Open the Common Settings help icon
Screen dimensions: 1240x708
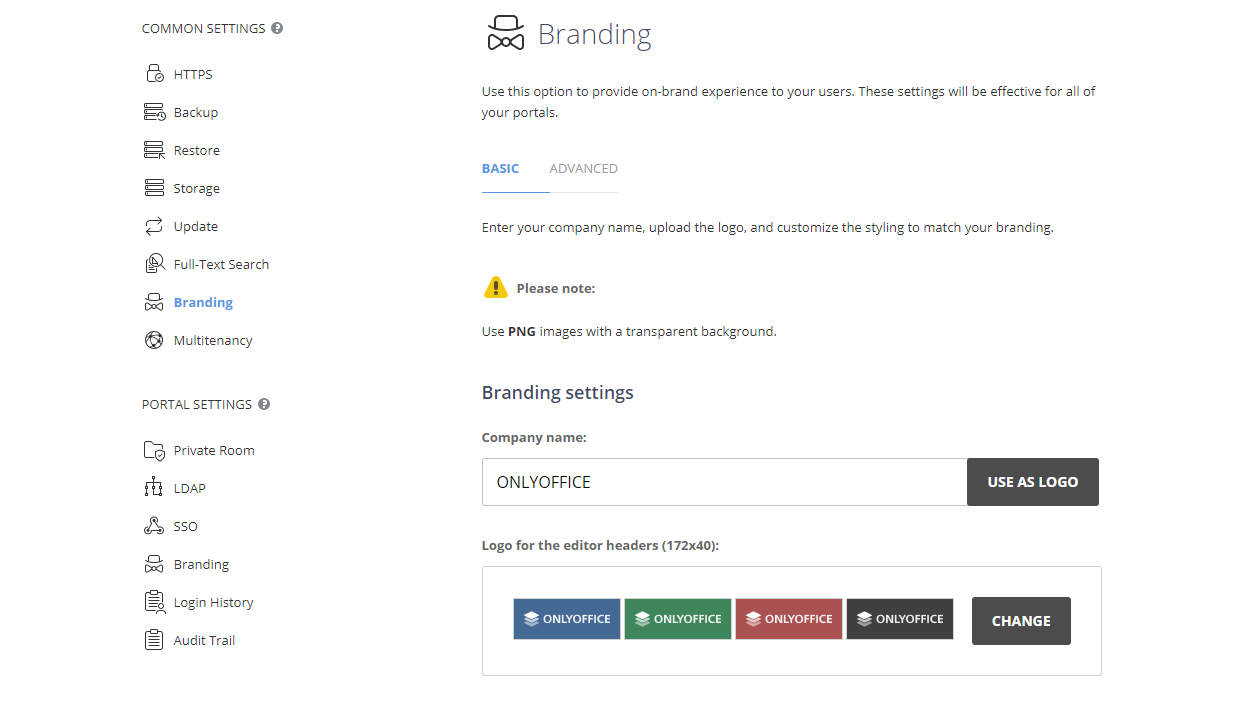click(x=278, y=28)
